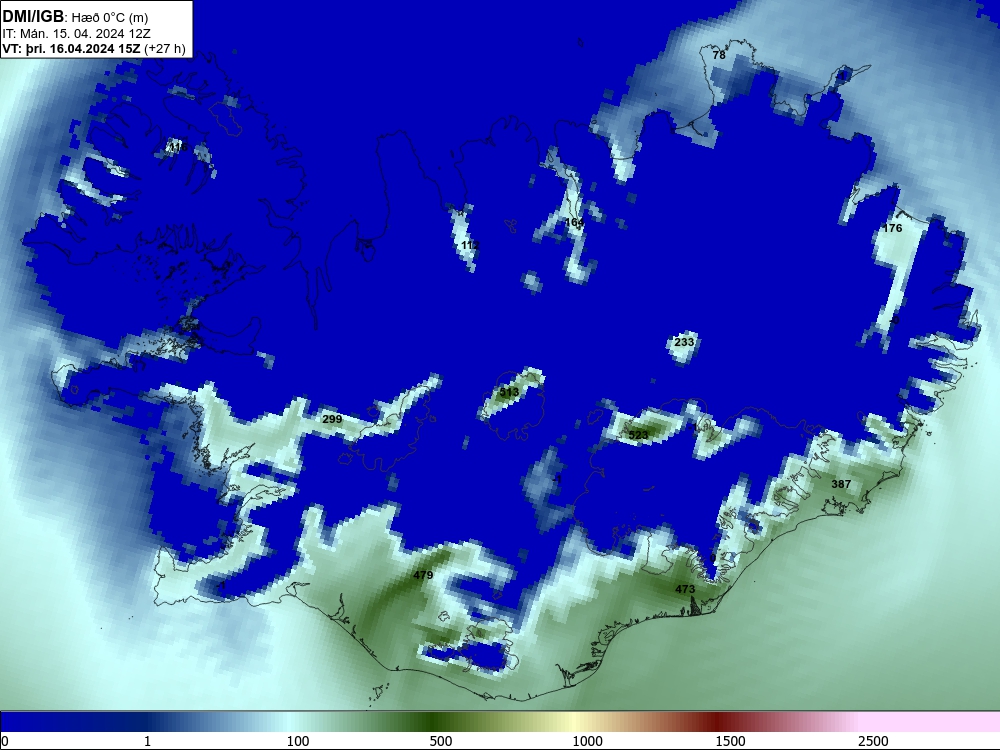
Task: Click the map value 387
Action: 841,485
